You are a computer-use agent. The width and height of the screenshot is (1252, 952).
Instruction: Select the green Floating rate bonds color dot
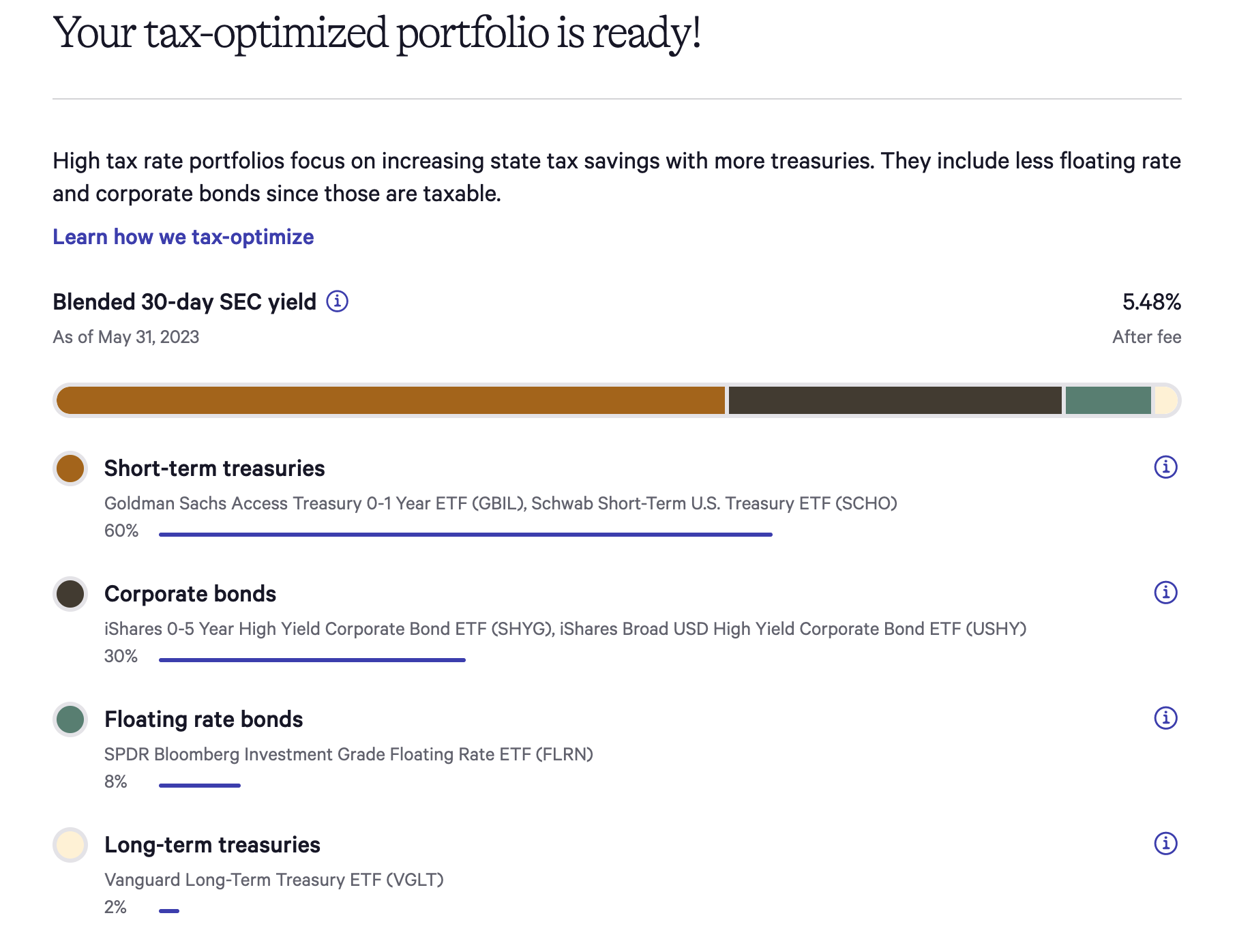click(70, 719)
